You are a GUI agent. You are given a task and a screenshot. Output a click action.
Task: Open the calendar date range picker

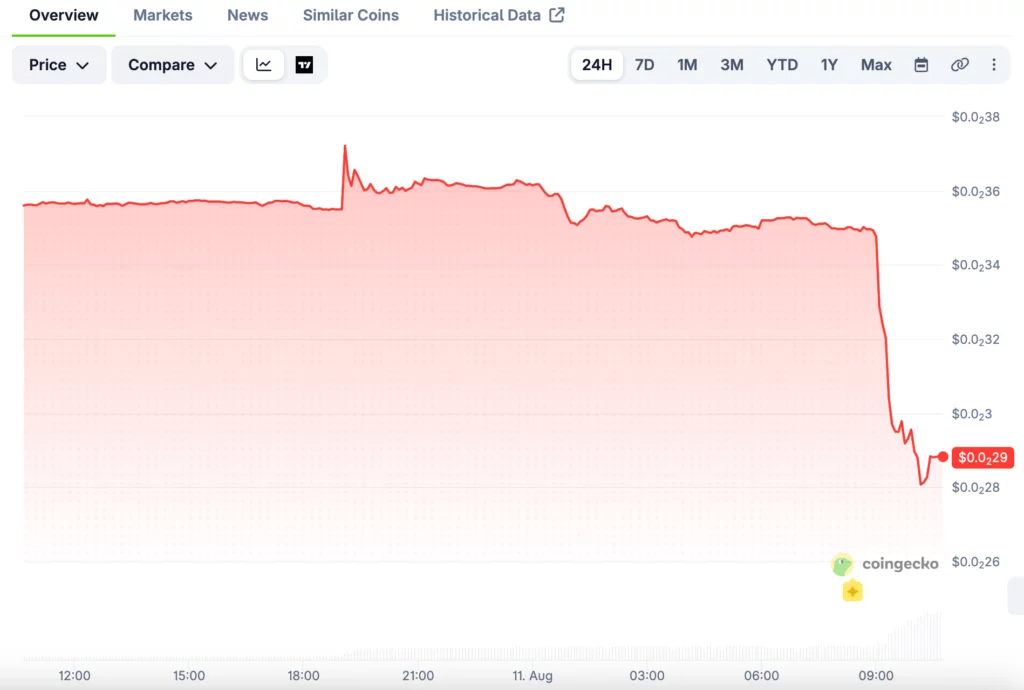point(921,65)
